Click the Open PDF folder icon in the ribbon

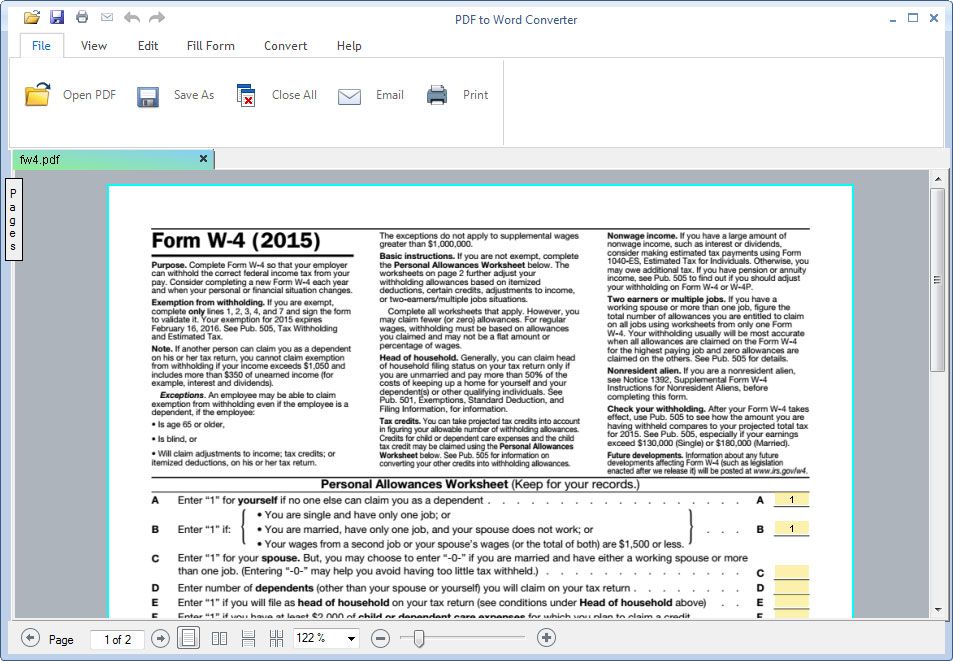(38, 95)
